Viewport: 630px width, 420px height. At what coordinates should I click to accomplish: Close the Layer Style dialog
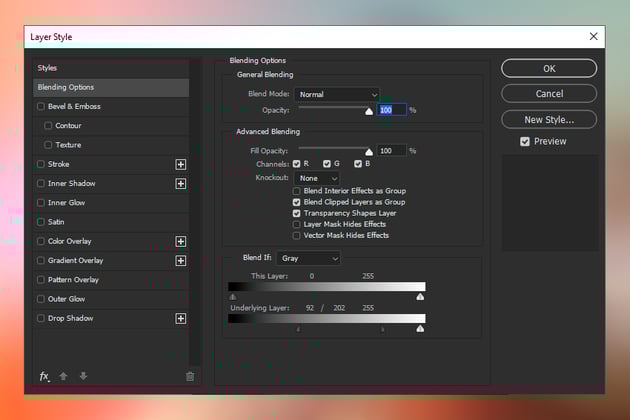click(x=593, y=37)
